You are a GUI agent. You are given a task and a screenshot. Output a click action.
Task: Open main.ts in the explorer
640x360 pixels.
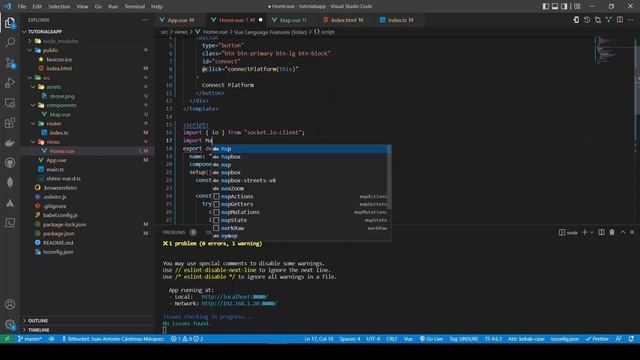pyautogui.click(x=55, y=169)
